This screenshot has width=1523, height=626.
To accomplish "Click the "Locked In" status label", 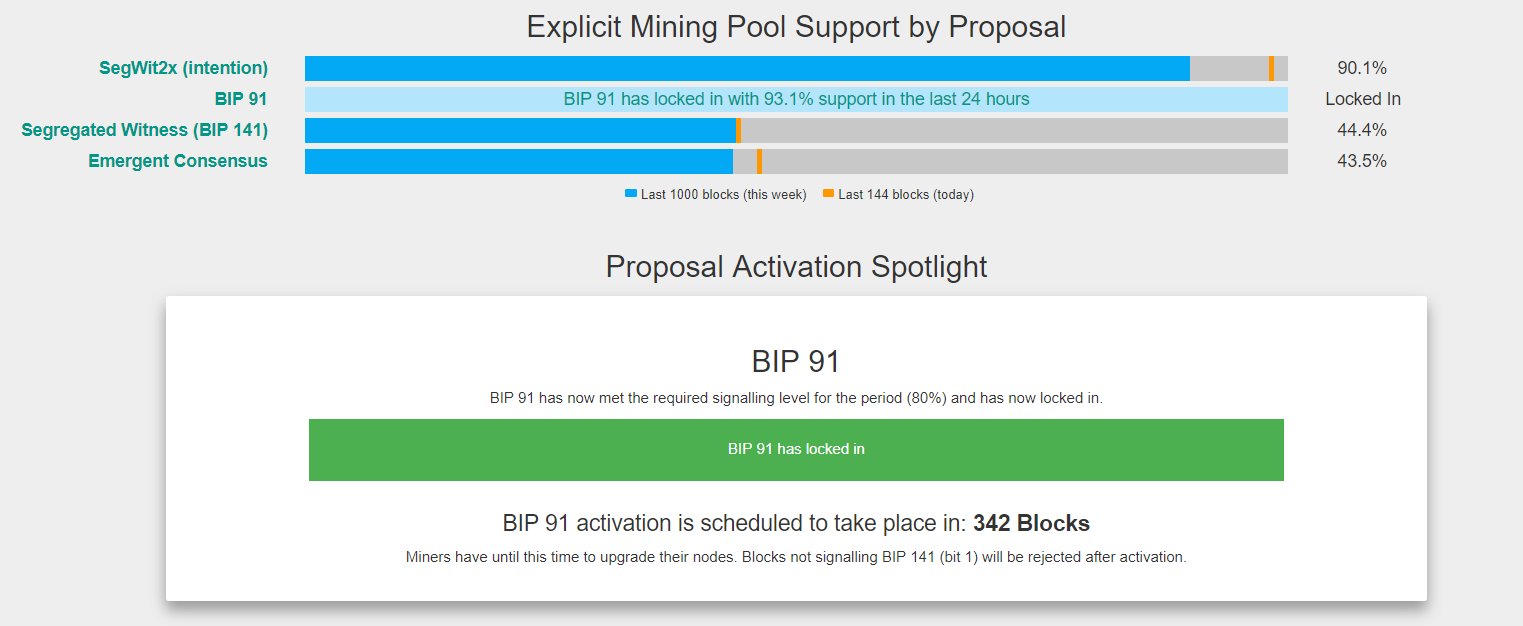I will point(1362,99).
